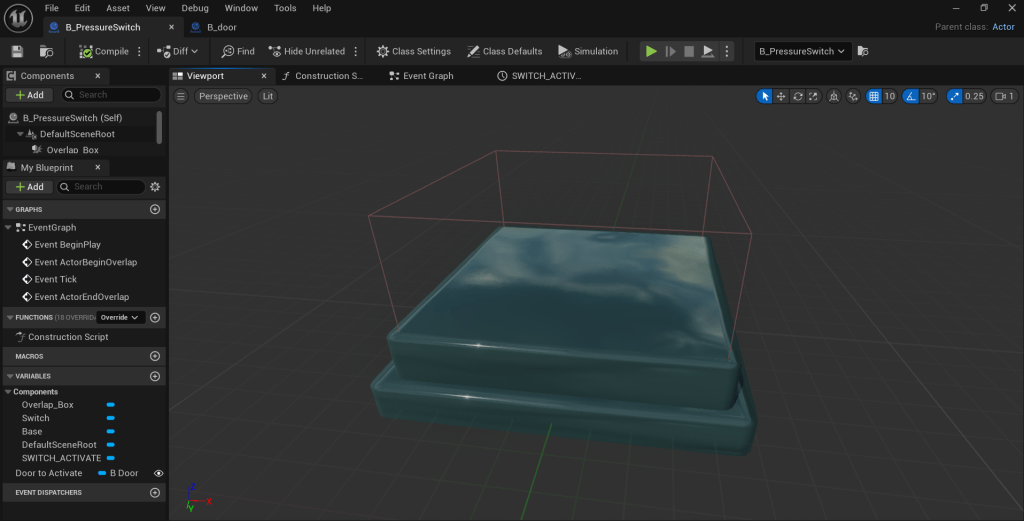Select the translate (move) gizmo tool
The height and width of the screenshot is (521, 1024).
781,96
